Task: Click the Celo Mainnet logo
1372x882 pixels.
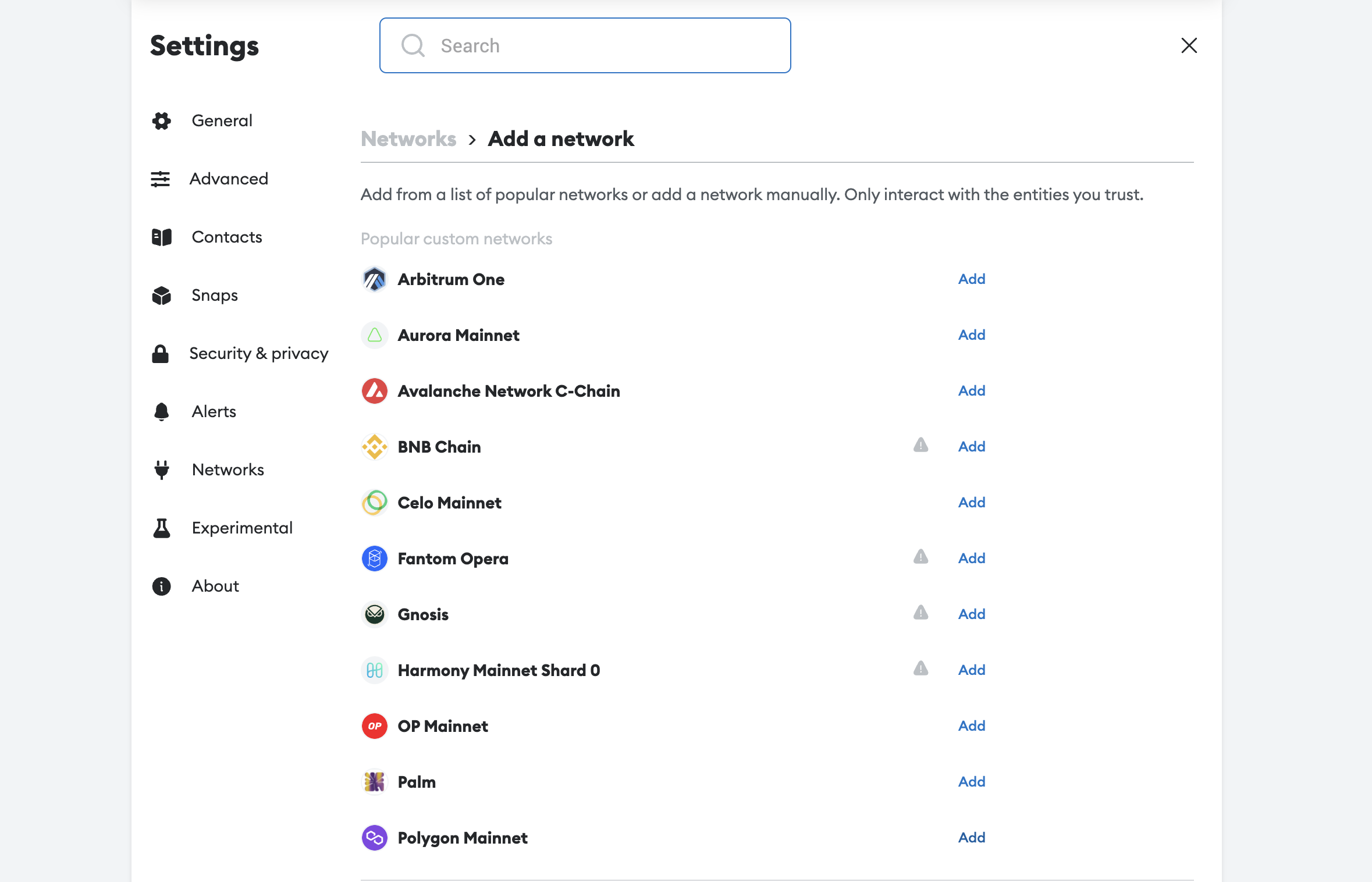Action: (374, 503)
